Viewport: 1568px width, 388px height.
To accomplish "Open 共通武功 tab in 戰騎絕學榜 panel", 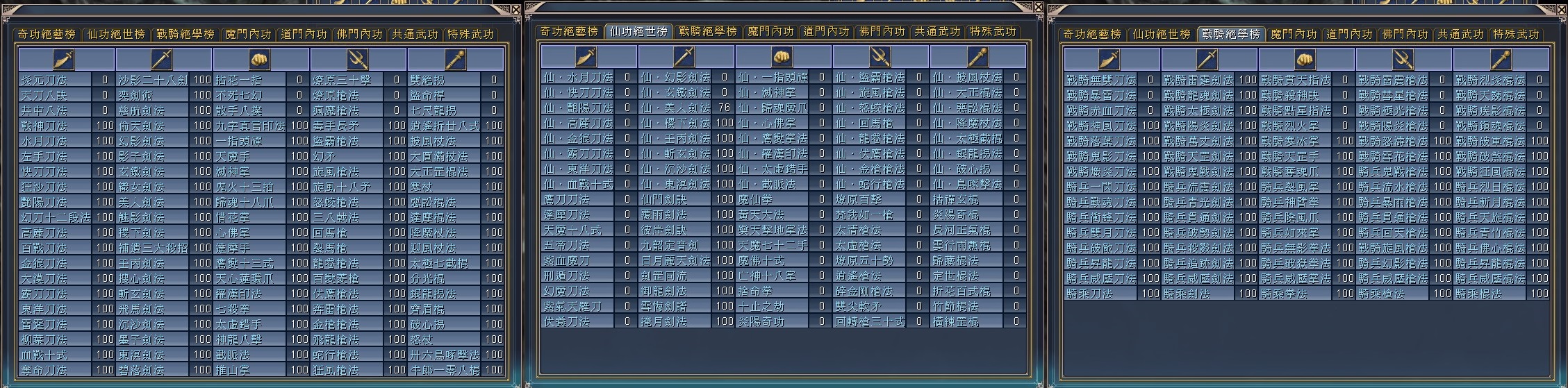I will click(1460, 34).
